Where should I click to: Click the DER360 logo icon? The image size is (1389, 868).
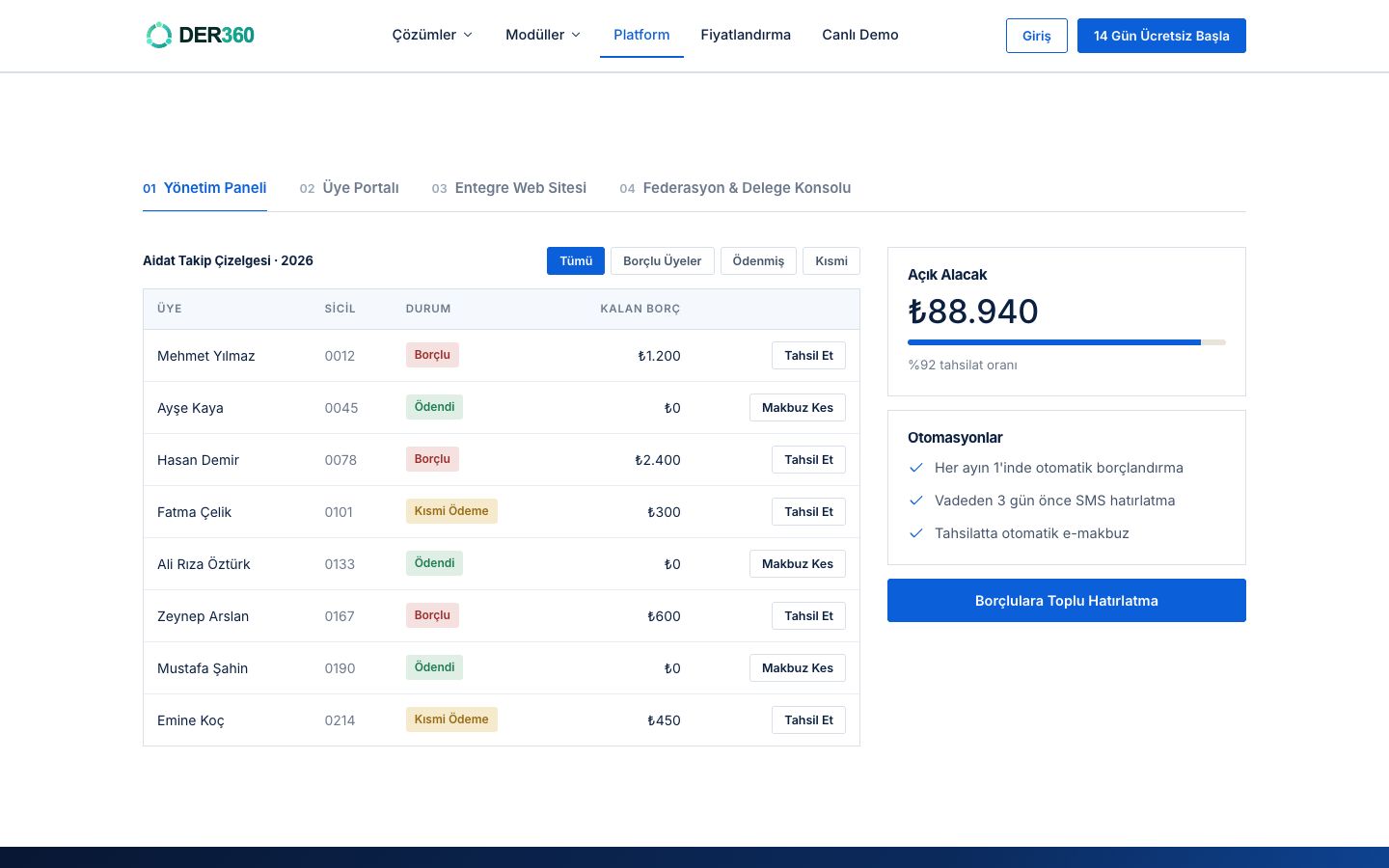click(158, 35)
